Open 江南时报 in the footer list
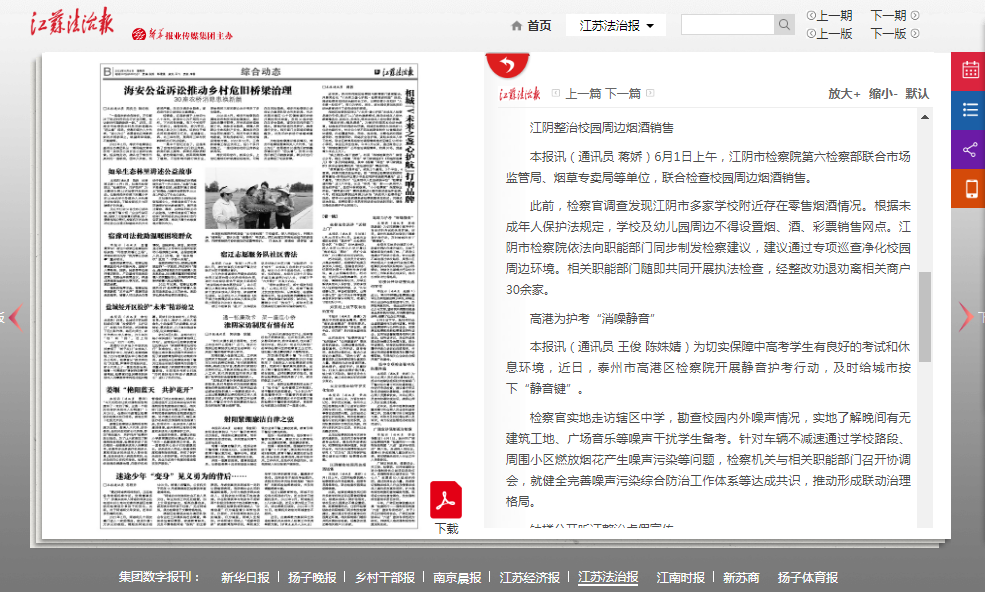985x592 pixels. point(681,578)
